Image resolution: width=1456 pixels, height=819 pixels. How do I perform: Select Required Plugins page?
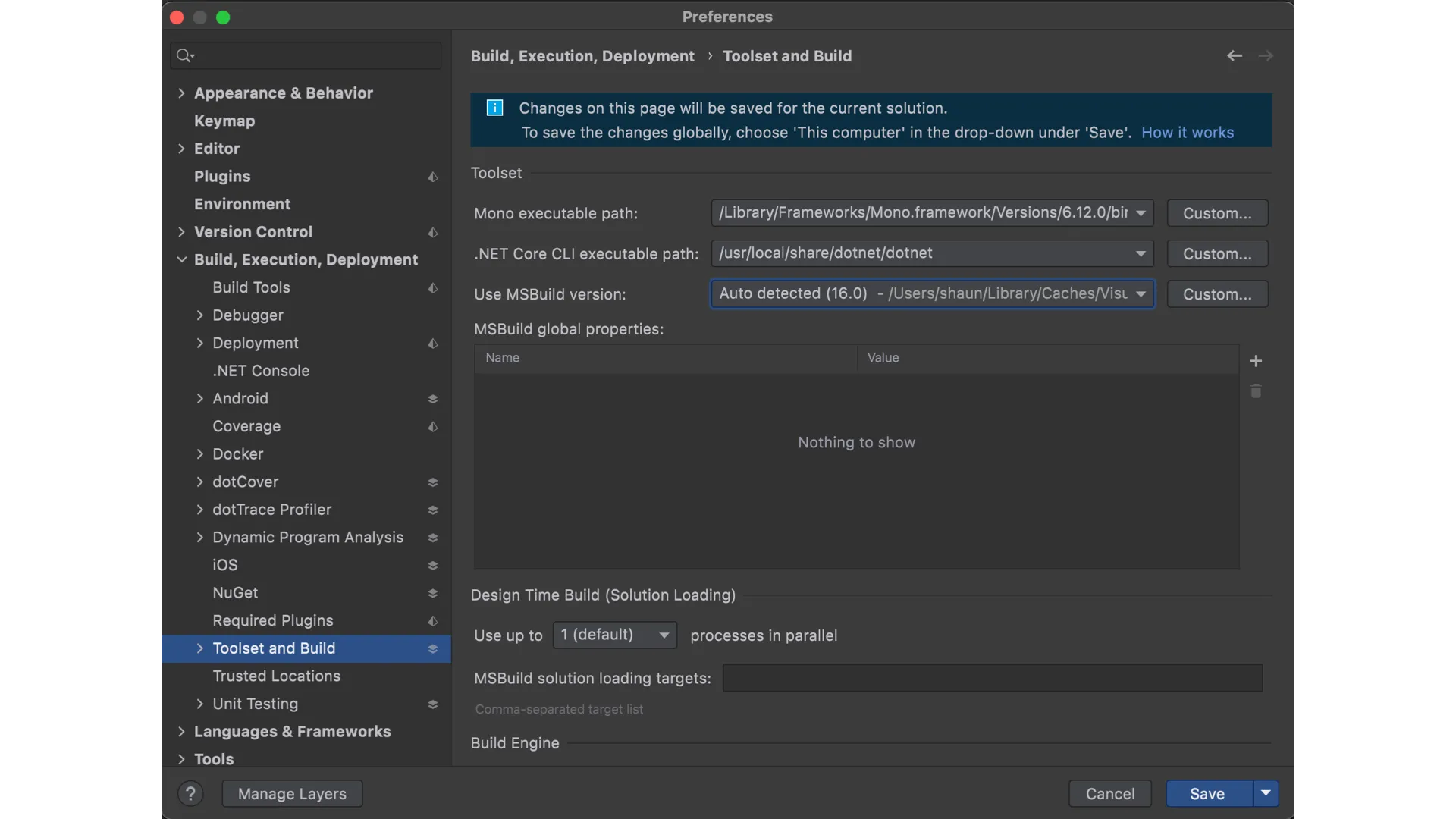[x=273, y=621]
